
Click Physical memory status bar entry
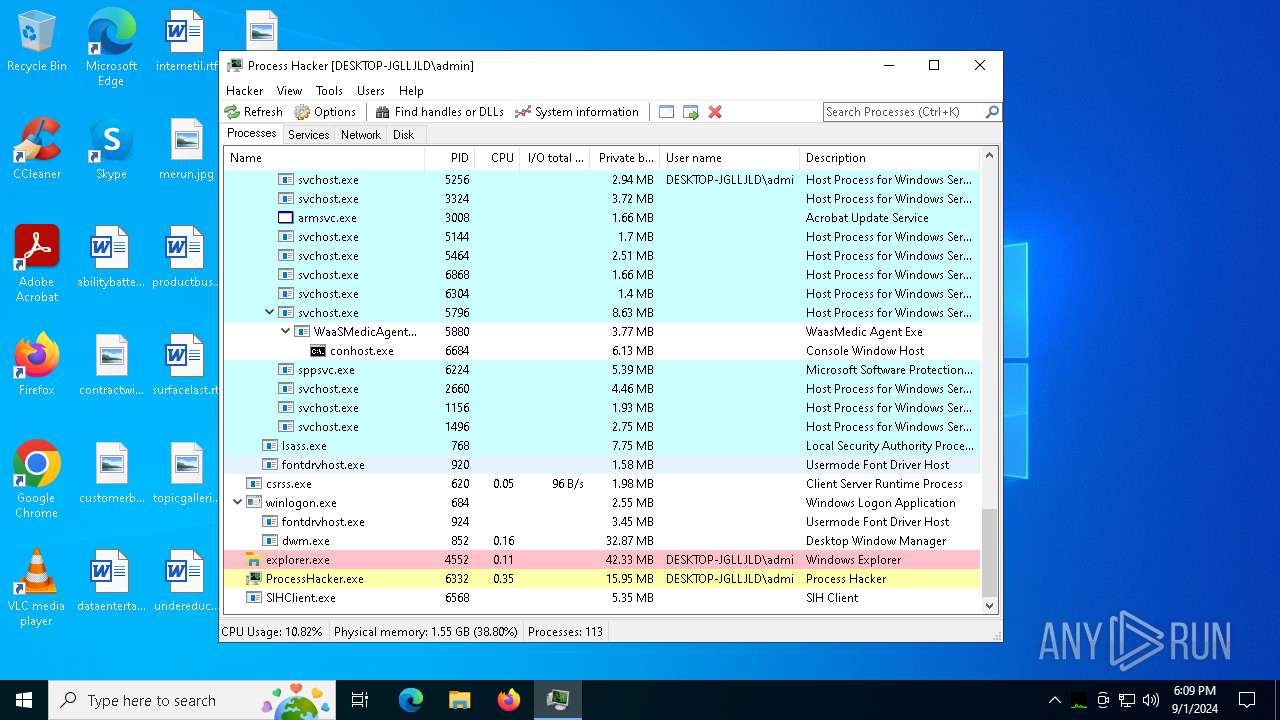(x=426, y=632)
